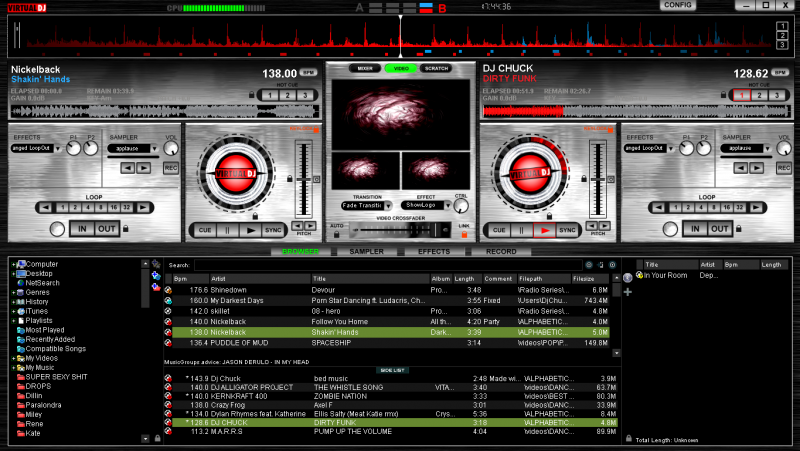Toggle hot cue lock on deck B
Screen dimensions: 800x451
723,95
